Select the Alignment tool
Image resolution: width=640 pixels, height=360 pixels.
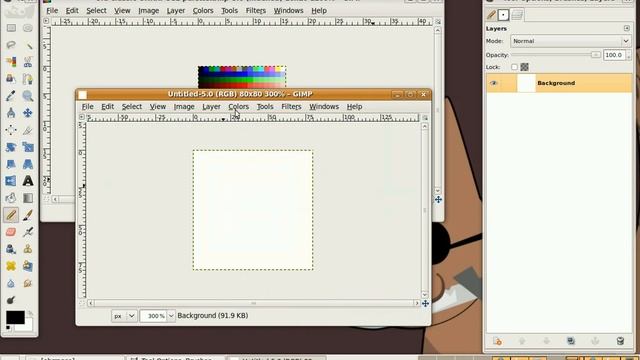coord(11,130)
